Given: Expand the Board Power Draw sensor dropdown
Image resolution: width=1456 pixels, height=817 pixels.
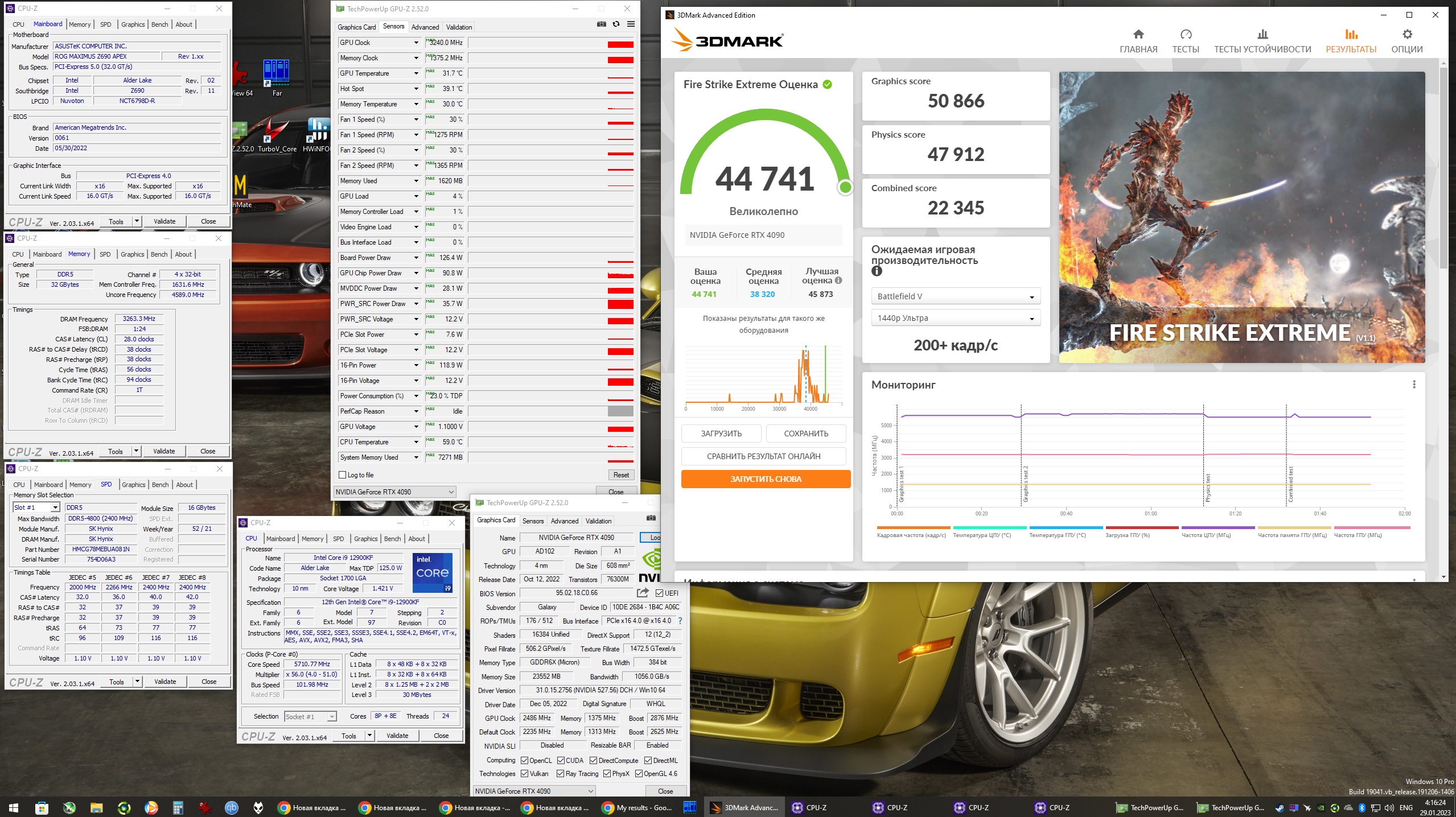Looking at the screenshot, I should click(416, 258).
